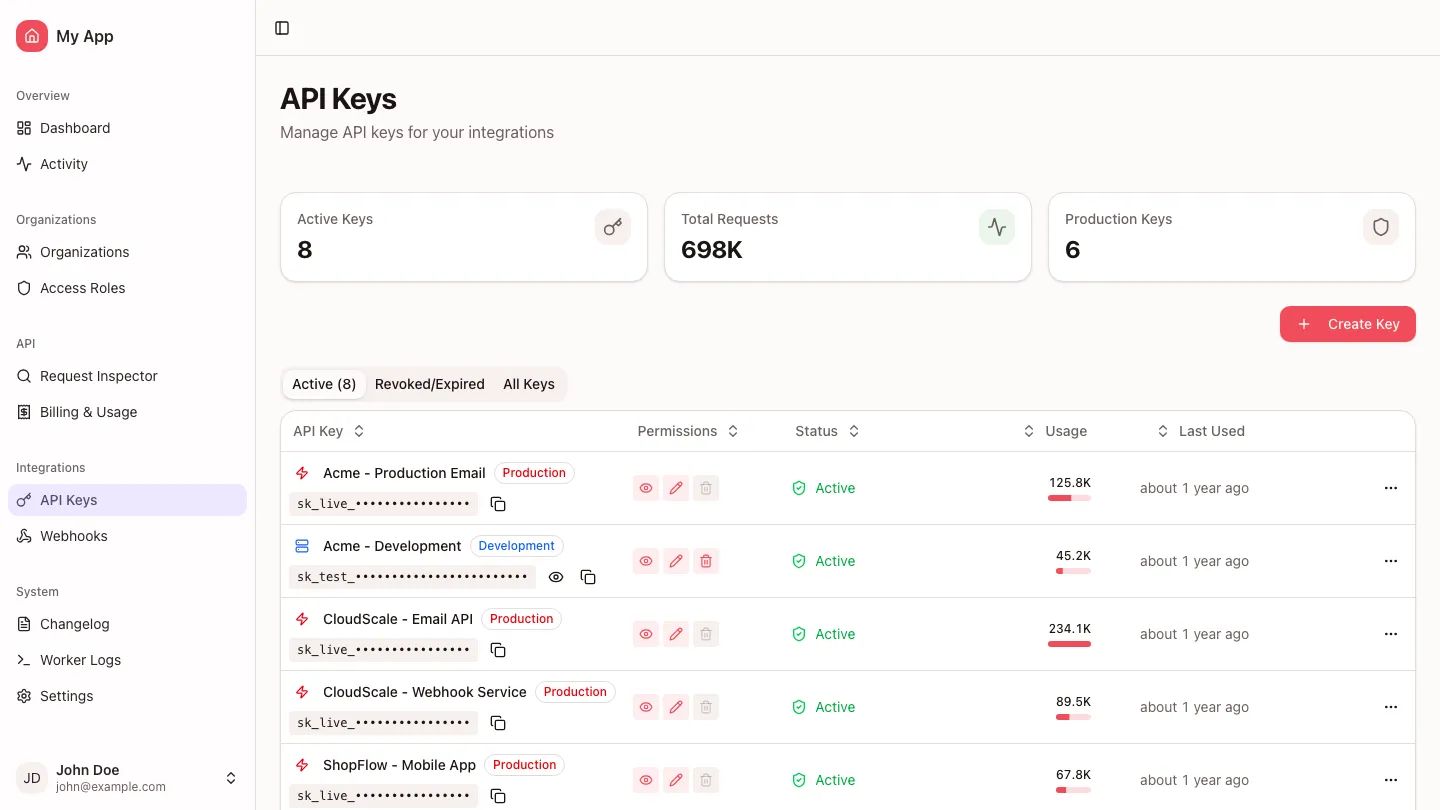Click the key icon on the Active Keys card
The width and height of the screenshot is (1440, 810).
pyautogui.click(x=613, y=227)
